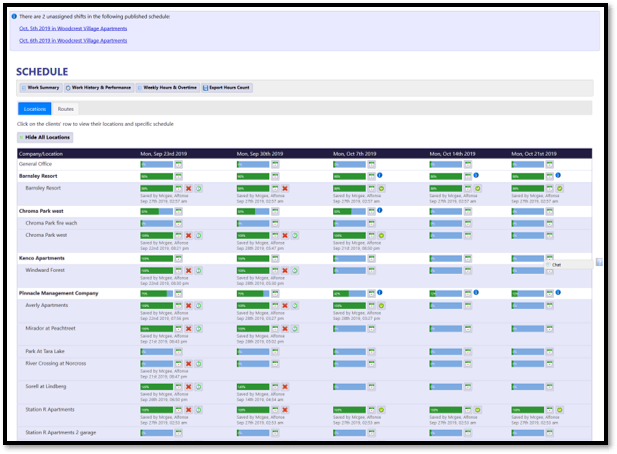617x454 pixels.
Task: Expand the bold Barnsley Resort company row
Action: coord(304,176)
